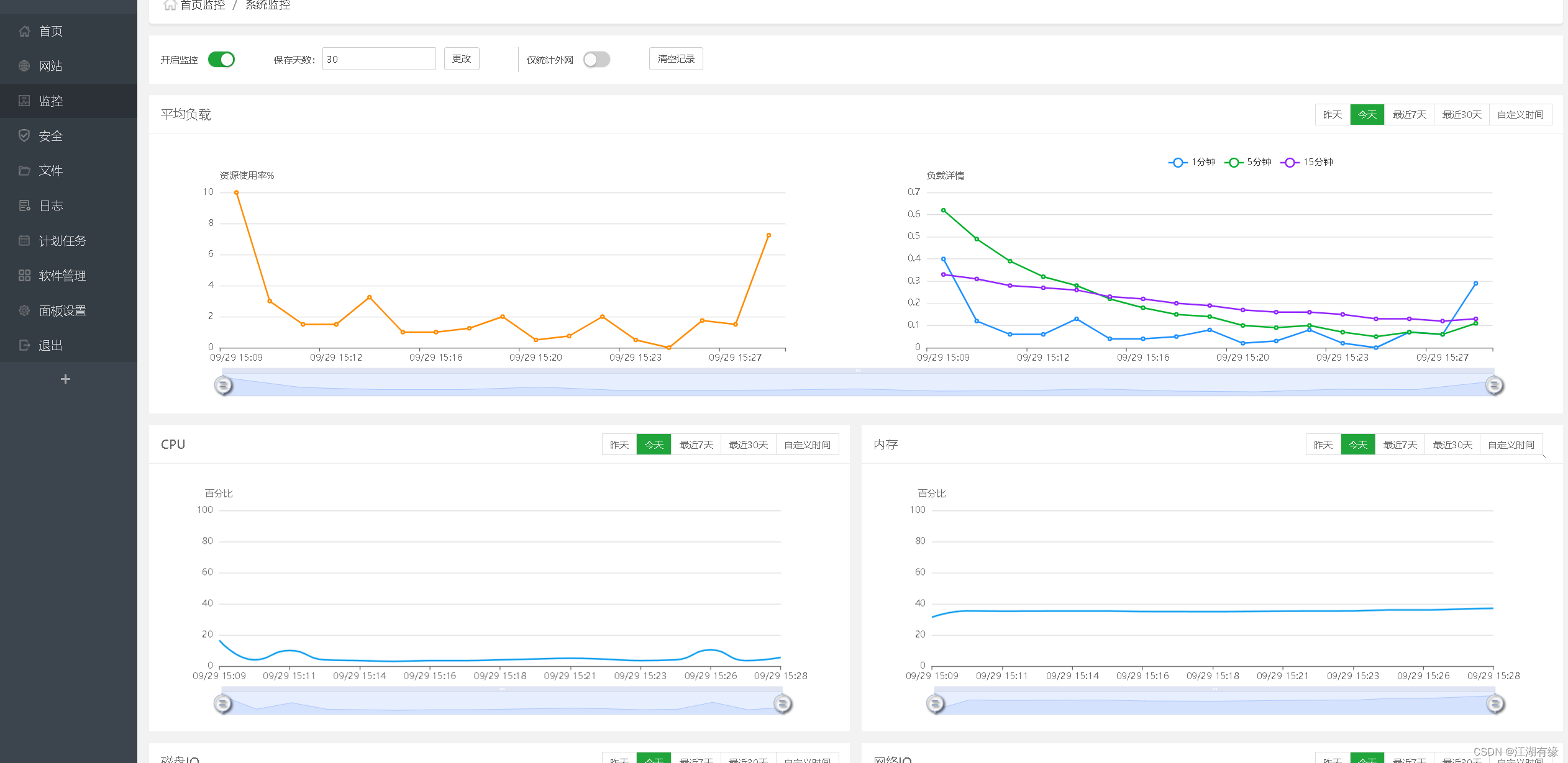Toggle the 1分钟 legend series
1568x763 pixels.
pyautogui.click(x=1192, y=162)
